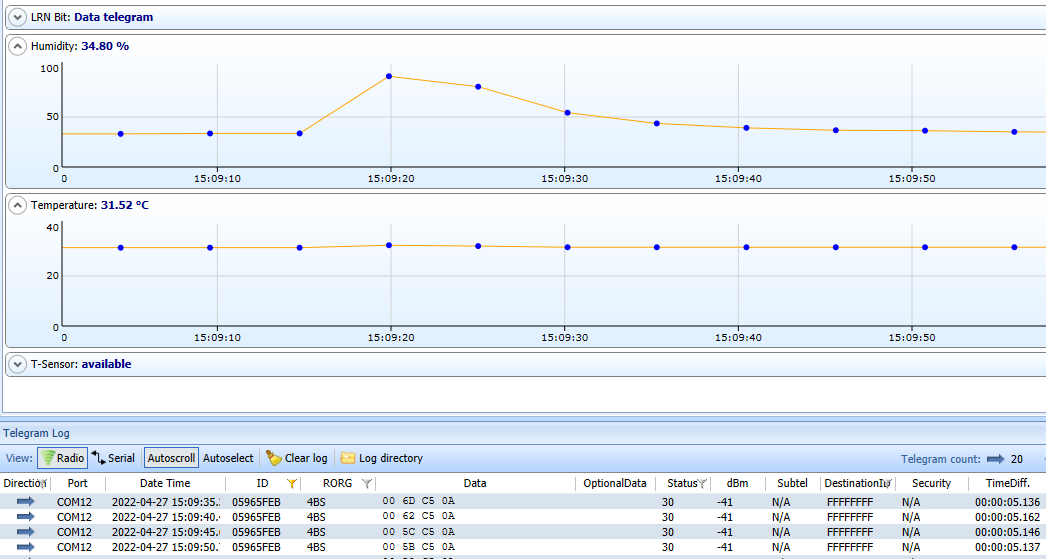This screenshot has width=1046, height=559.
Task: Click TimeDiff value 00:00:05.146
Action: (x=1007, y=532)
